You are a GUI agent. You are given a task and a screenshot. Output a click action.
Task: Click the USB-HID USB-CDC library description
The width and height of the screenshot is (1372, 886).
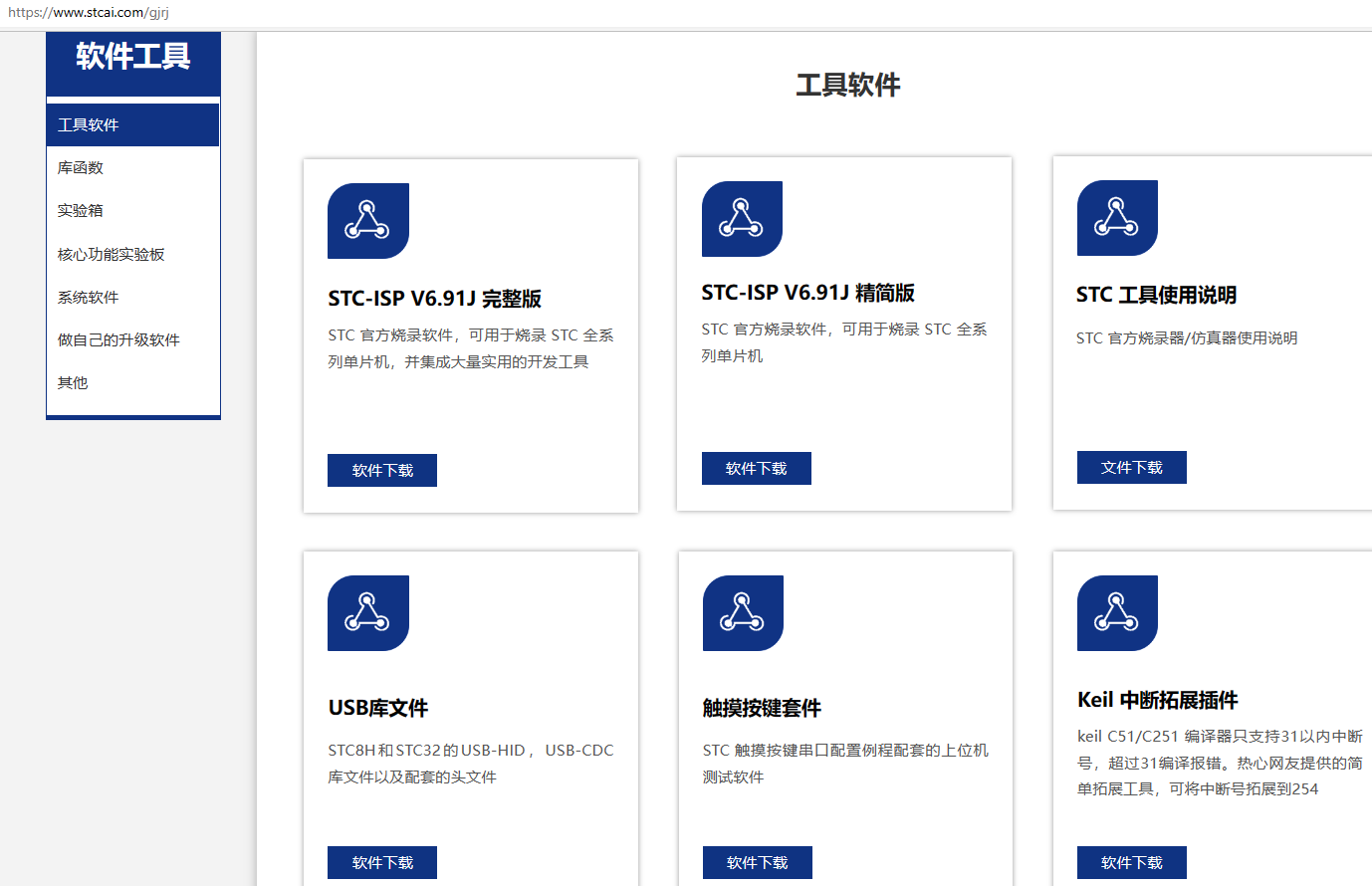click(x=471, y=764)
